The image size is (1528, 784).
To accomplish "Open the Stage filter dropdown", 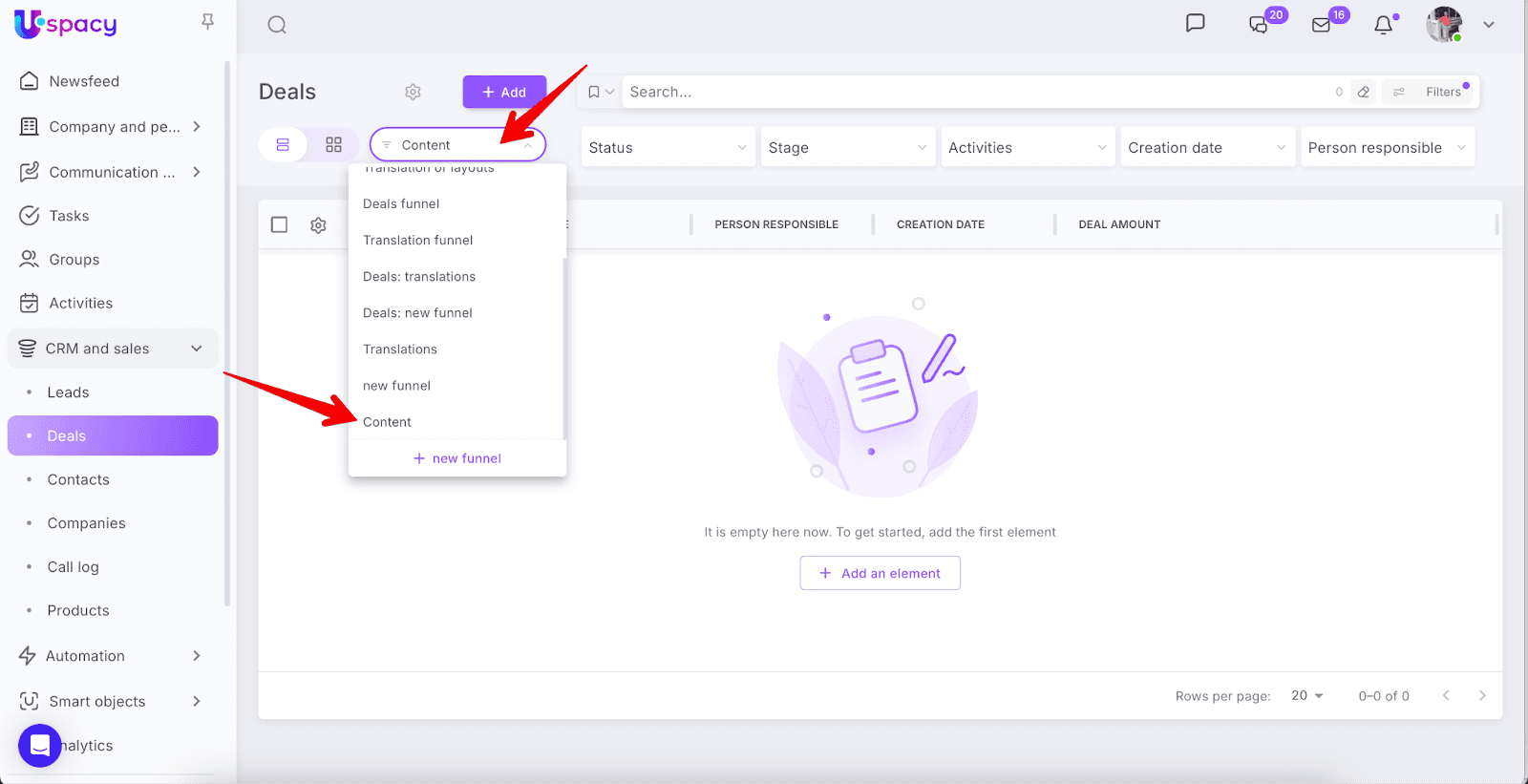I will 847,147.
